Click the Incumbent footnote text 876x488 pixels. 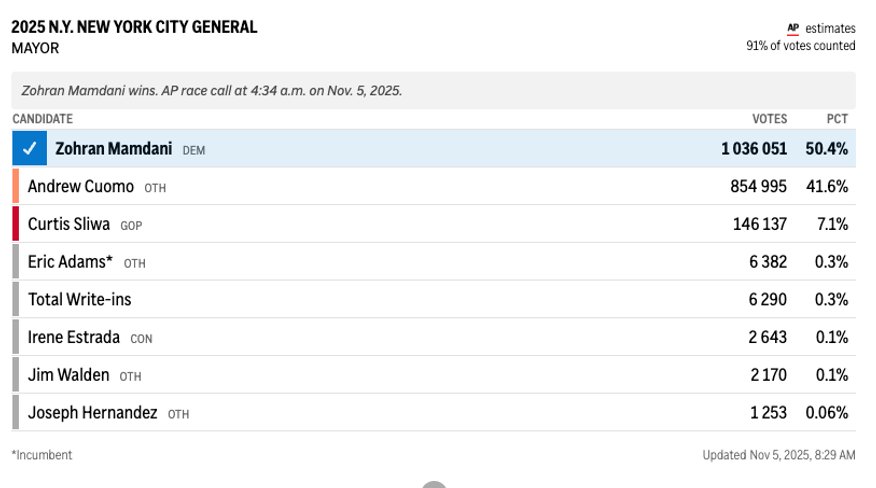42,455
